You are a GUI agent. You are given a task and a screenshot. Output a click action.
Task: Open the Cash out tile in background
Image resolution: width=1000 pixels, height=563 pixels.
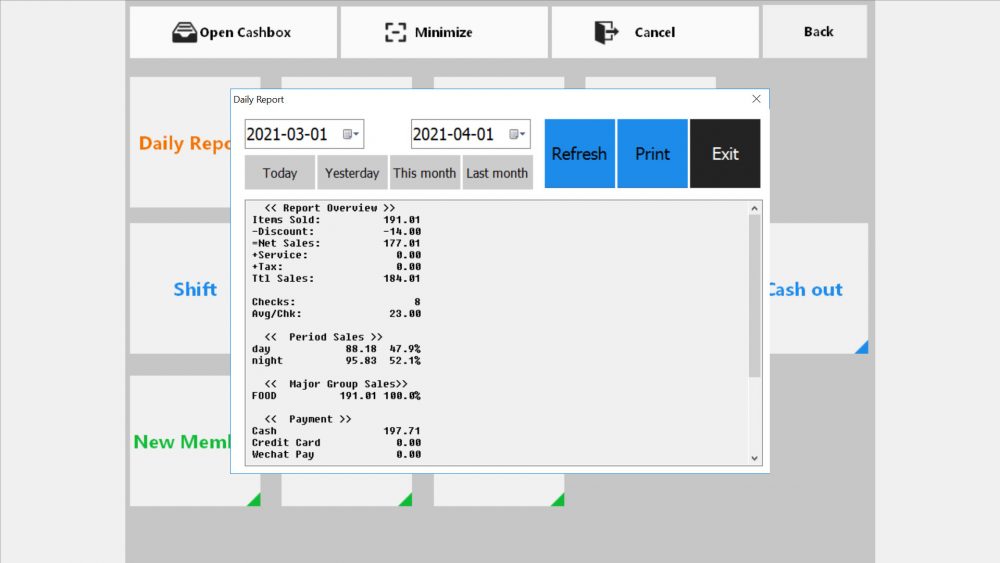click(818, 289)
